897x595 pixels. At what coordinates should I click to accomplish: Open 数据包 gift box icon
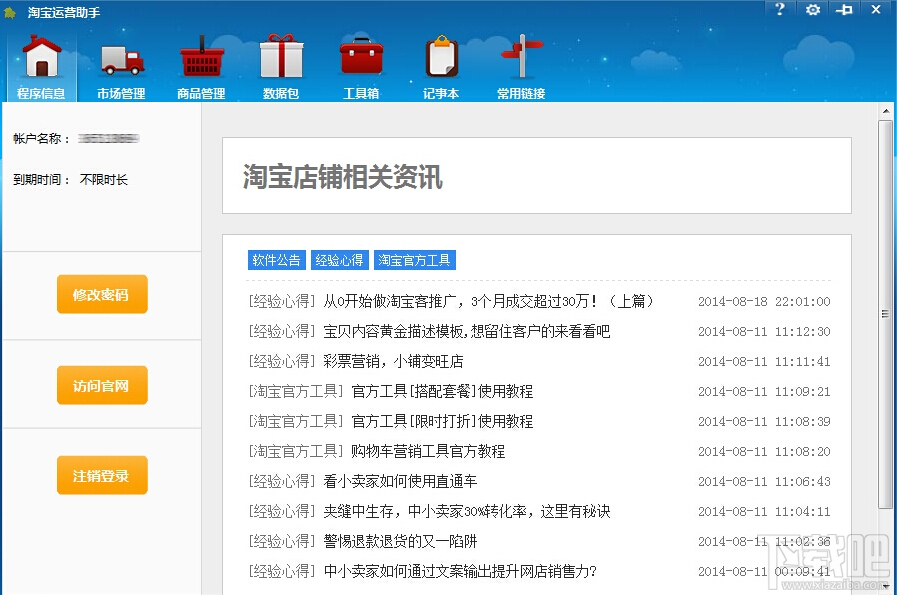[x=281, y=67]
